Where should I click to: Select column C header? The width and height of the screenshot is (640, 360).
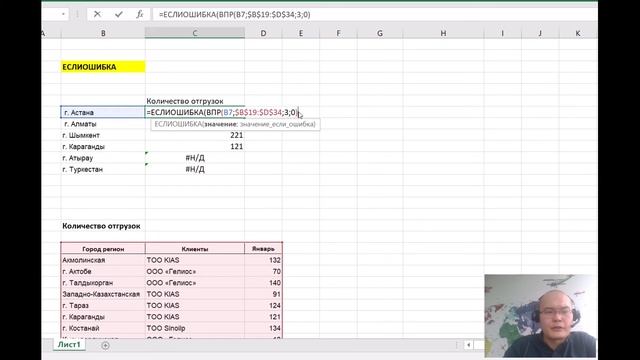[x=195, y=33]
